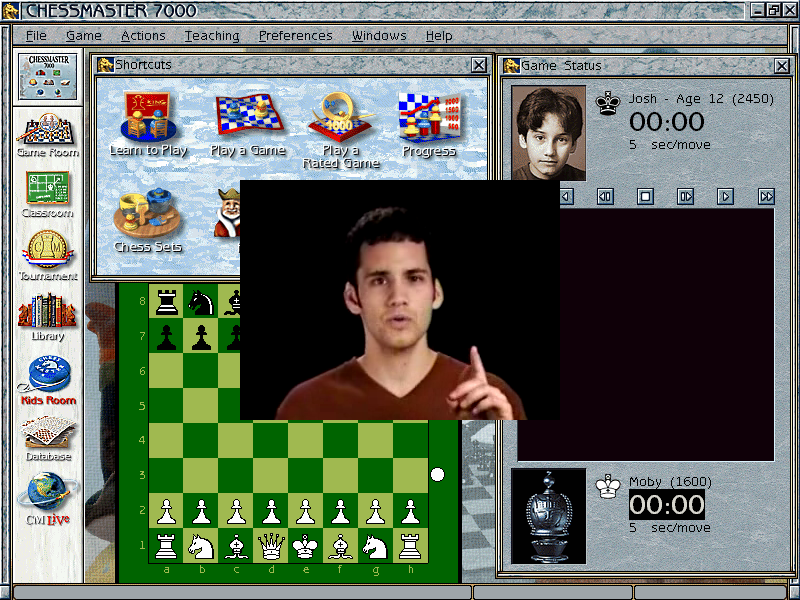
Task: Close the Game Status window
Action: coord(782,65)
